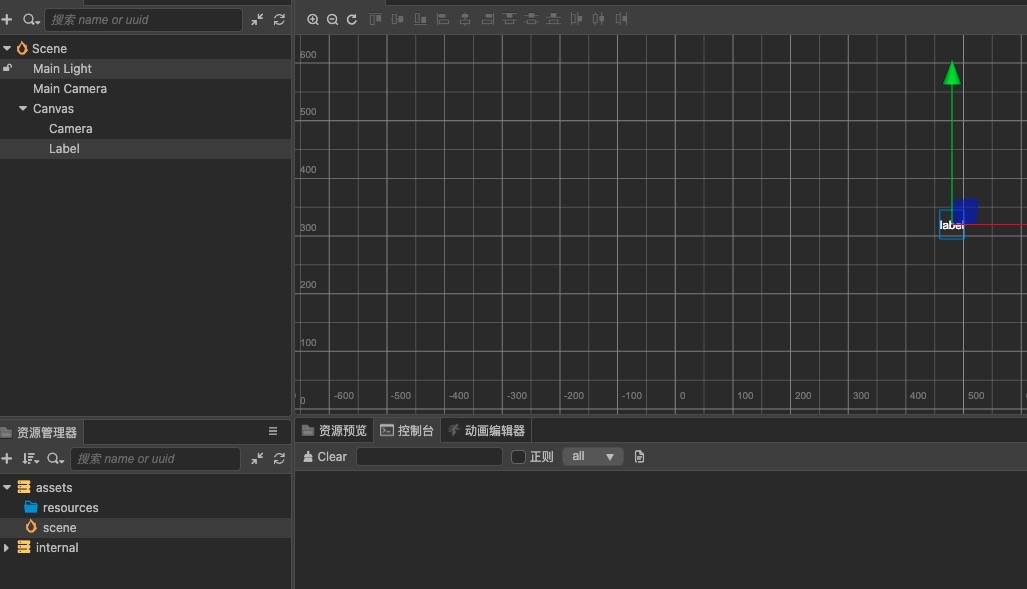The width and height of the screenshot is (1027, 589).
Task: Click the blue XY plane gizmo handle
Action: click(x=965, y=211)
